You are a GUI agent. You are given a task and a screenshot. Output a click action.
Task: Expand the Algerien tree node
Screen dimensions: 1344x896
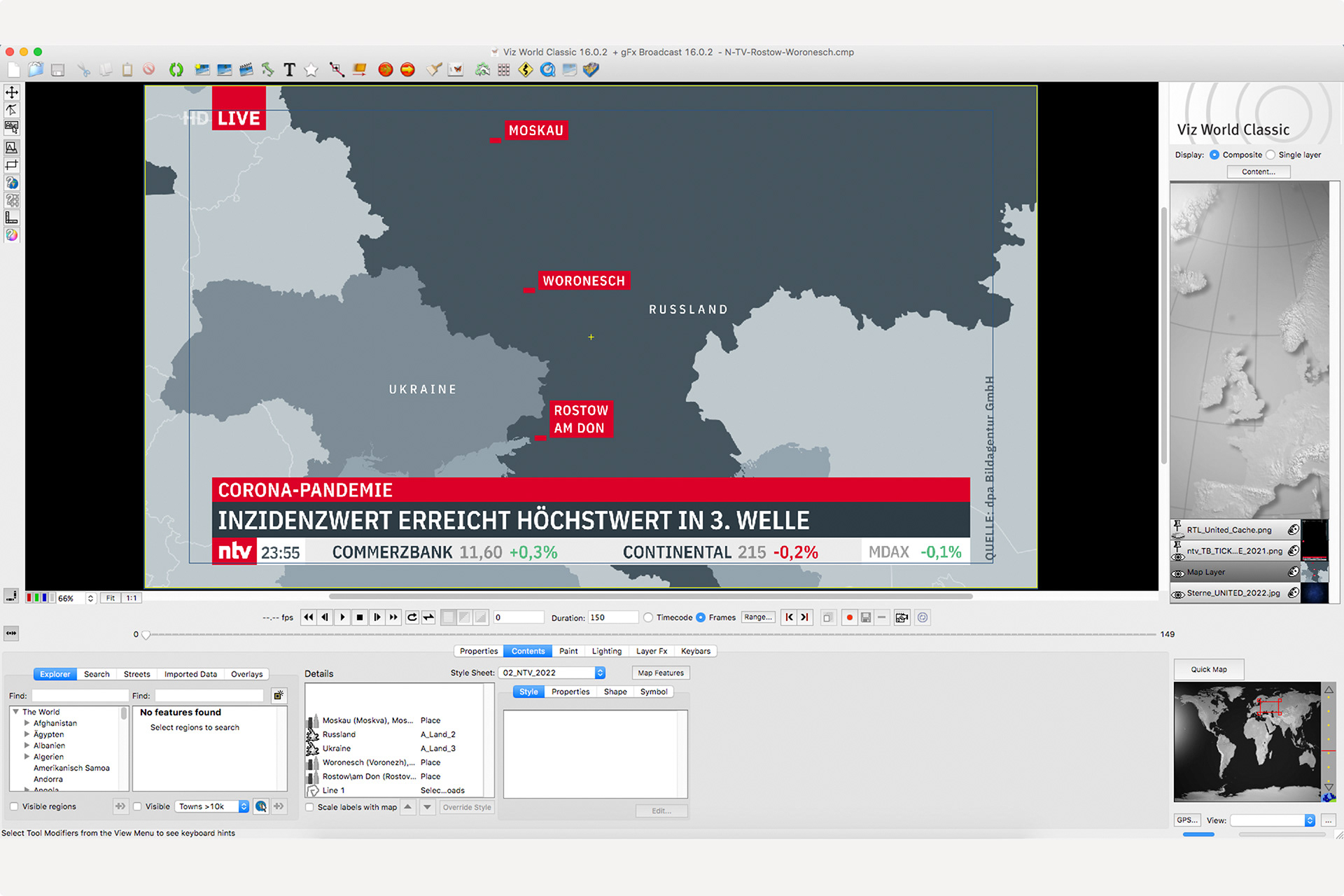click(27, 757)
